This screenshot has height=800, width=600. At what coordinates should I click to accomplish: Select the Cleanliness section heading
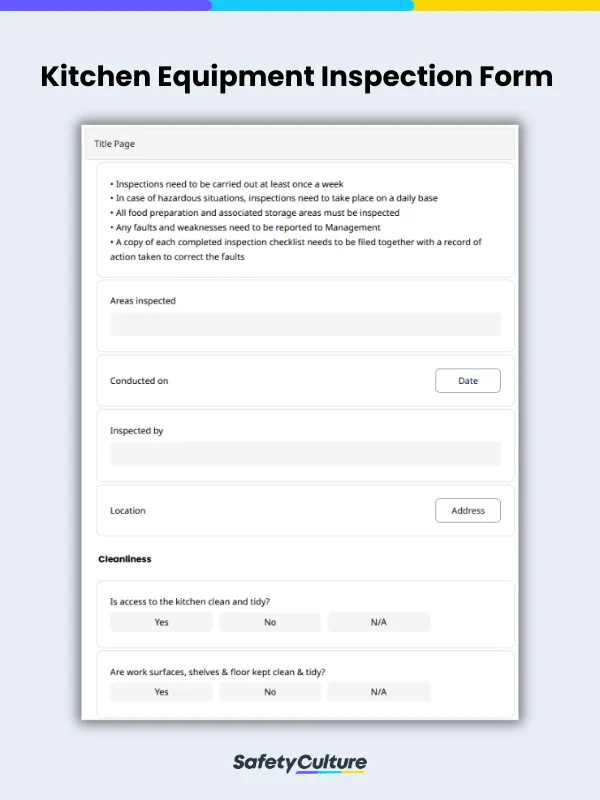point(123,559)
